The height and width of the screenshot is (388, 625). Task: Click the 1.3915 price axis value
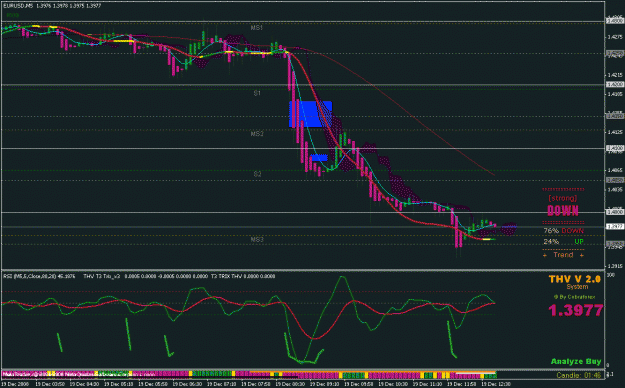614,266
